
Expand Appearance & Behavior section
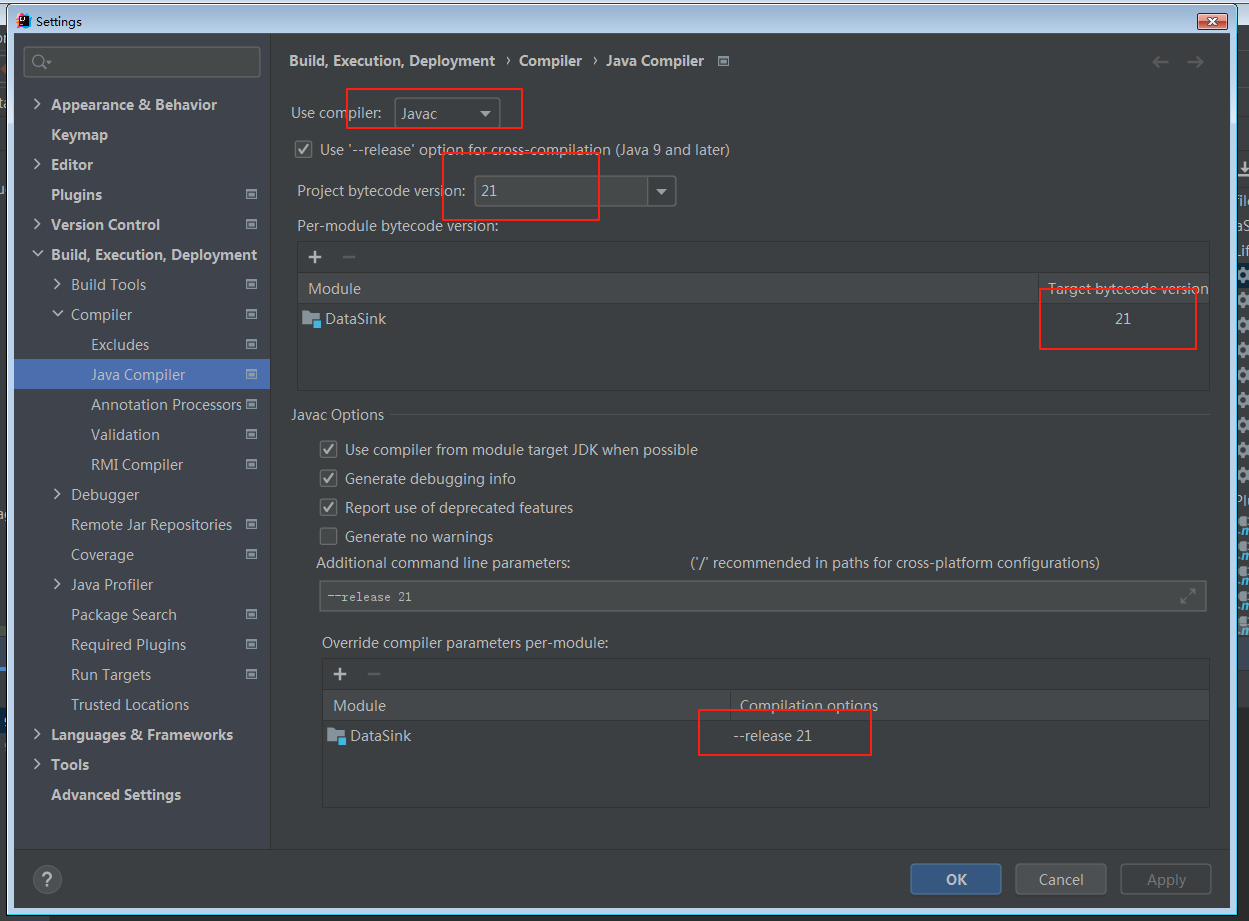point(38,104)
